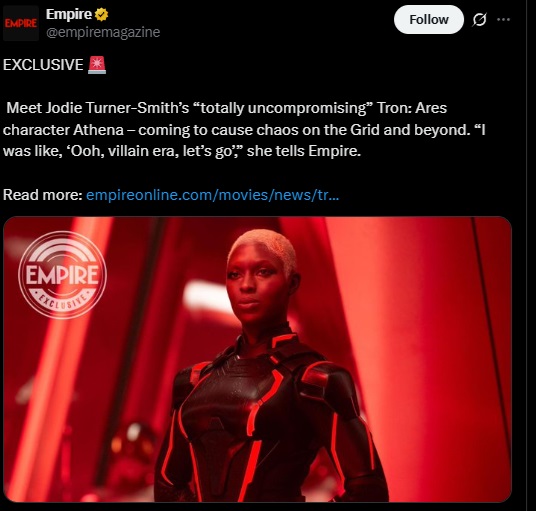Click the character name Athena in the post
The width and height of the screenshot is (536, 511).
point(98,130)
